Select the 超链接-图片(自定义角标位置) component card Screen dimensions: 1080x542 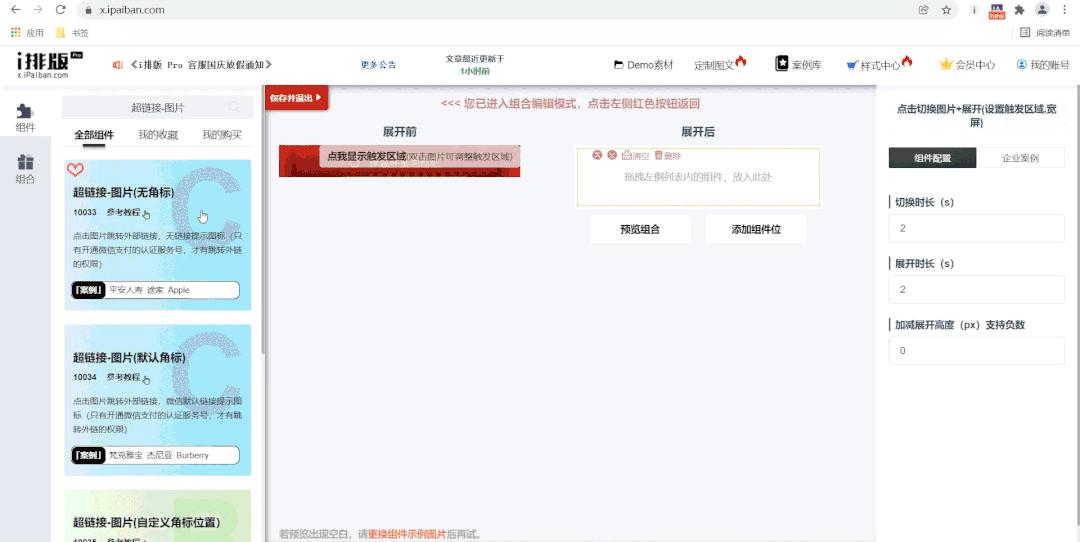(158, 516)
